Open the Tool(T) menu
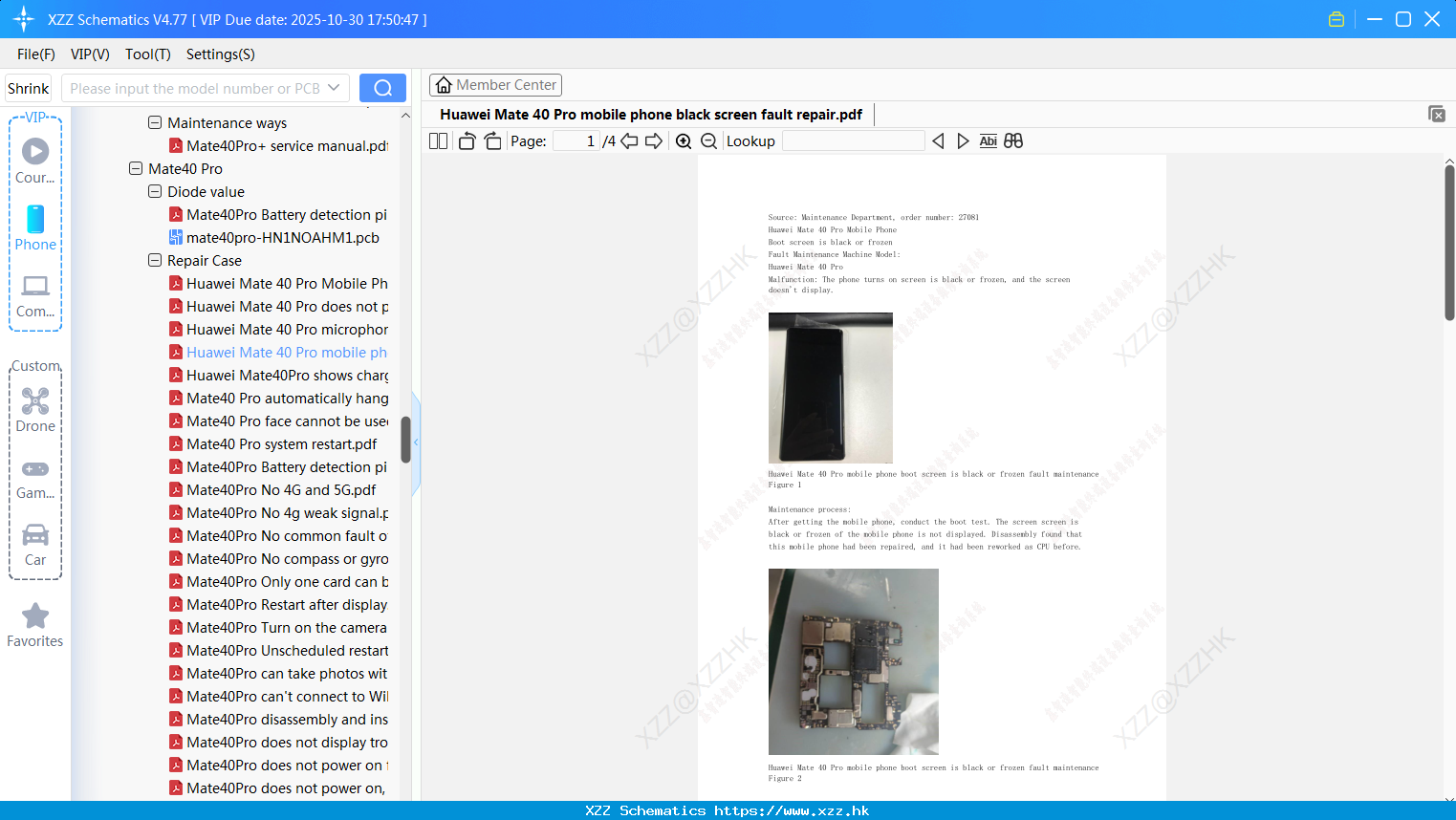The height and width of the screenshot is (820, 1456). (x=148, y=54)
